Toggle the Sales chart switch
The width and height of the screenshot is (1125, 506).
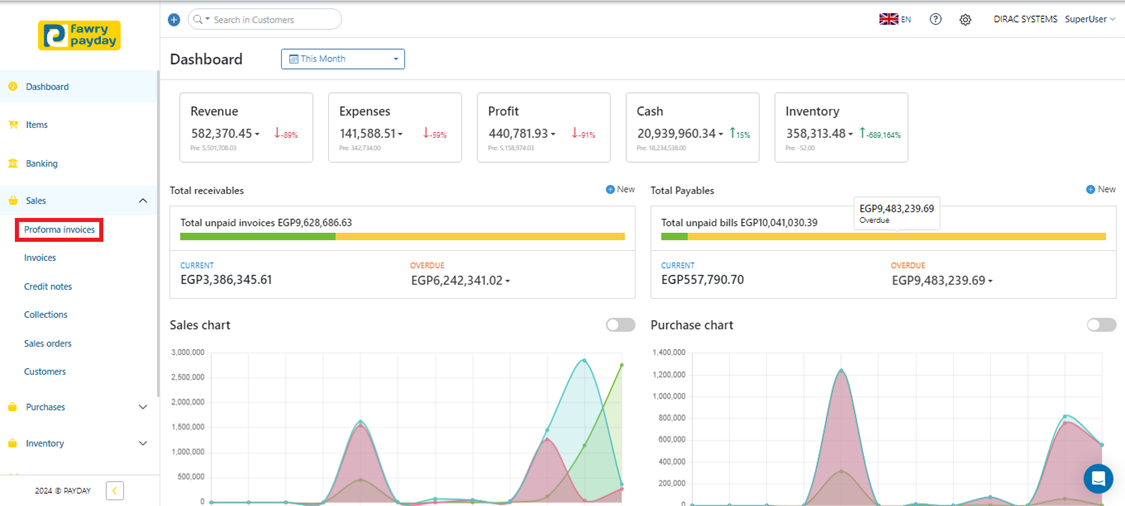click(620, 325)
